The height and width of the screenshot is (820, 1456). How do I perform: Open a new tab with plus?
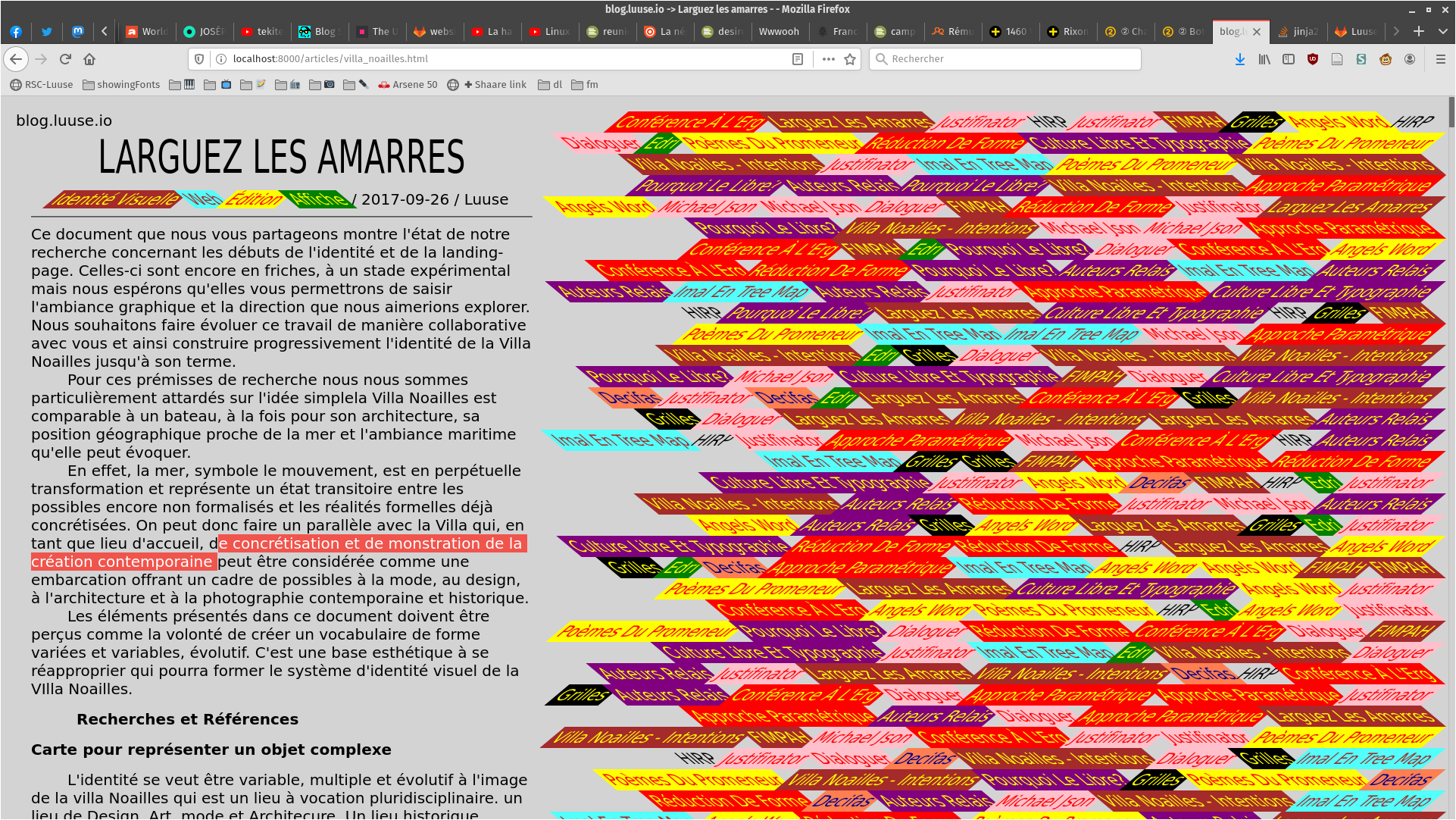tap(1419, 31)
